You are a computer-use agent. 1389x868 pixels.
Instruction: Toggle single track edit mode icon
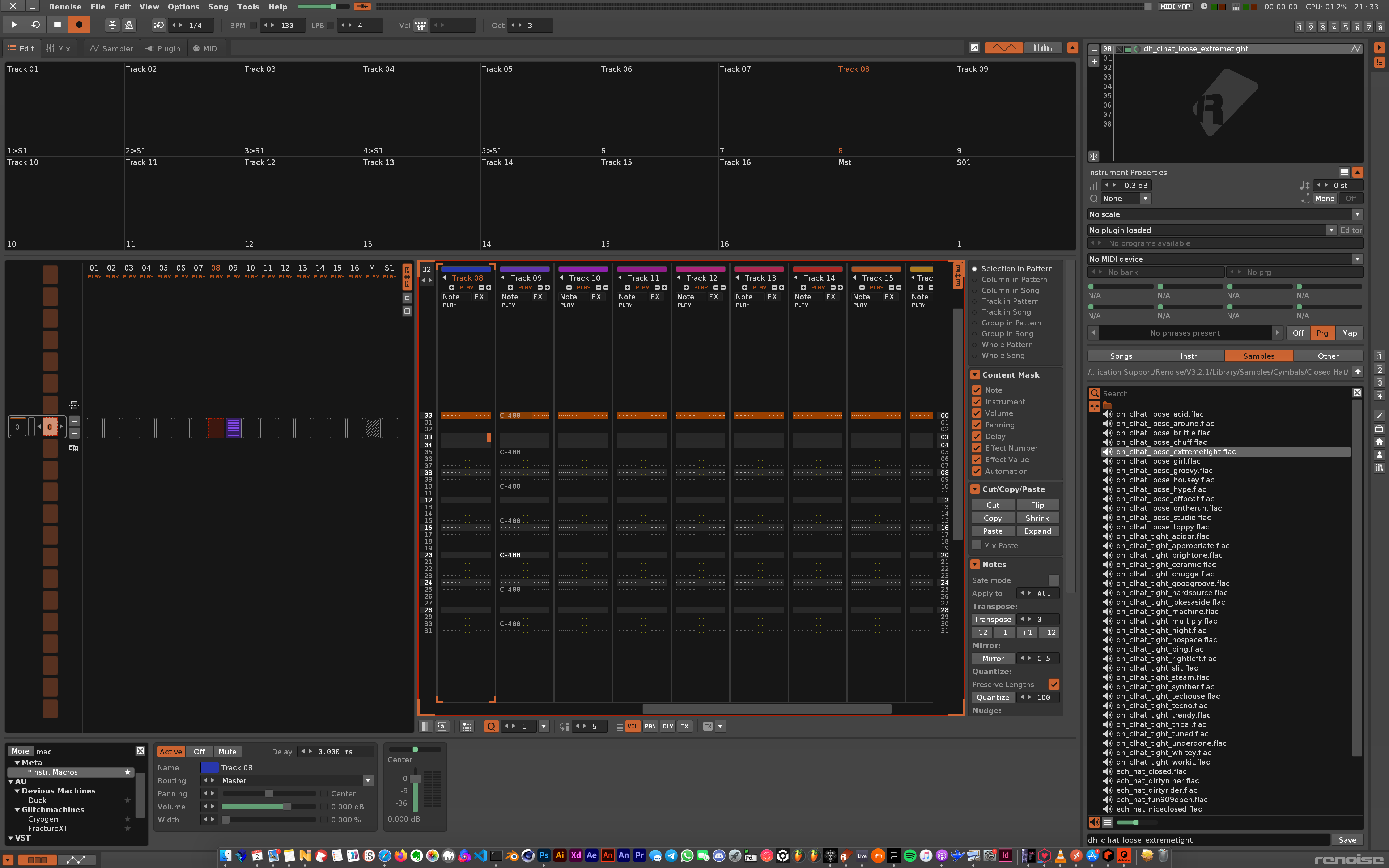(x=425, y=726)
